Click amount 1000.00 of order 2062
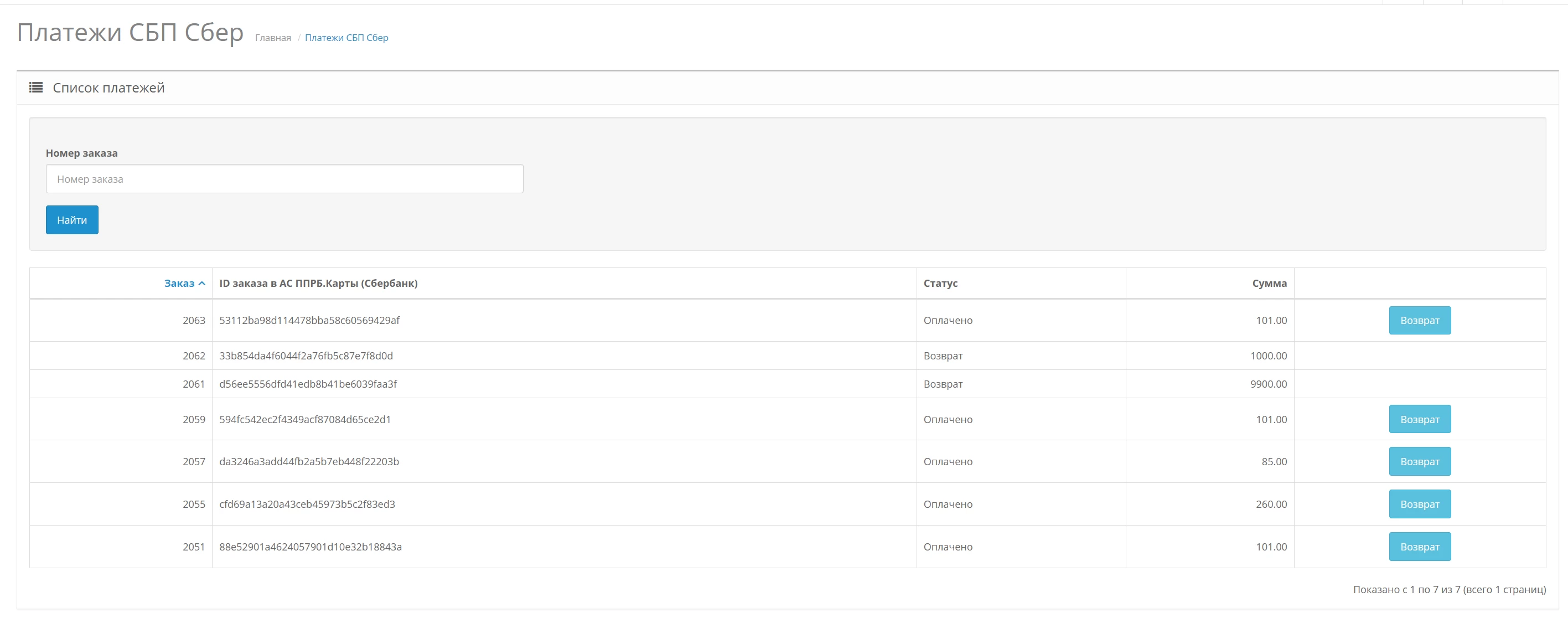The height and width of the screenshot is (628, 1568). [1269, 356]
